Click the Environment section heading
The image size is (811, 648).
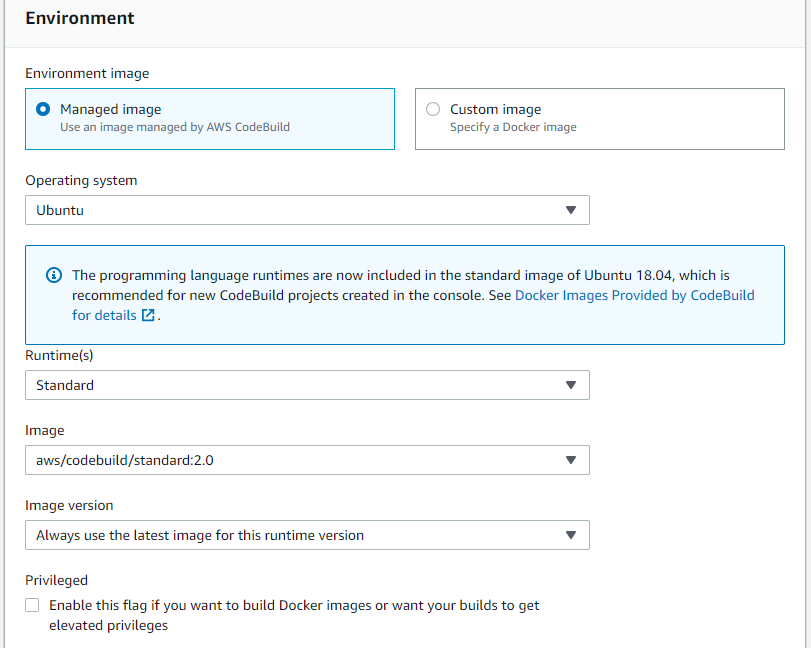(80, 18)
